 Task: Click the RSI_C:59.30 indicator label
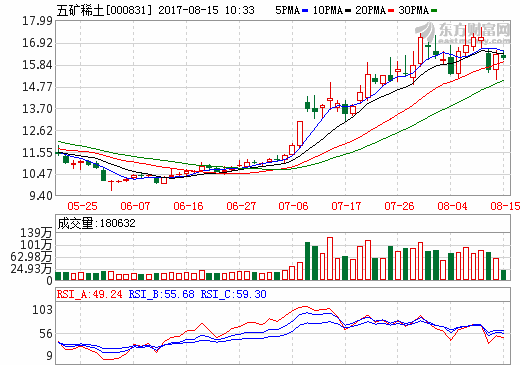pos(233,294)
